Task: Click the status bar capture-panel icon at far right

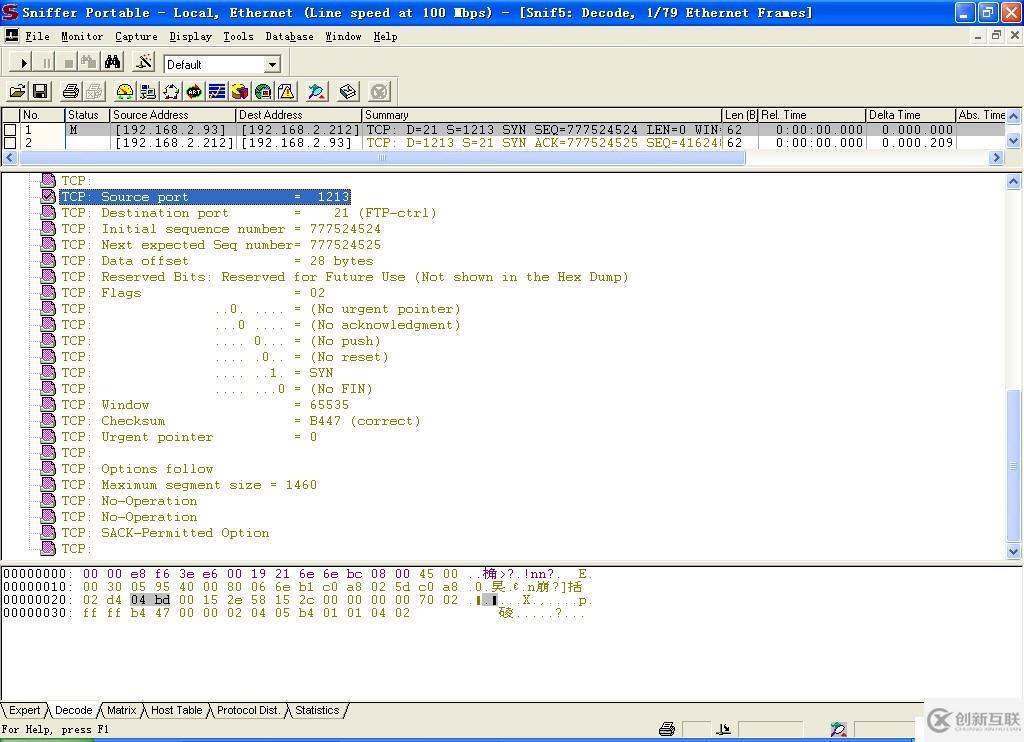Action: pos(839,729)
